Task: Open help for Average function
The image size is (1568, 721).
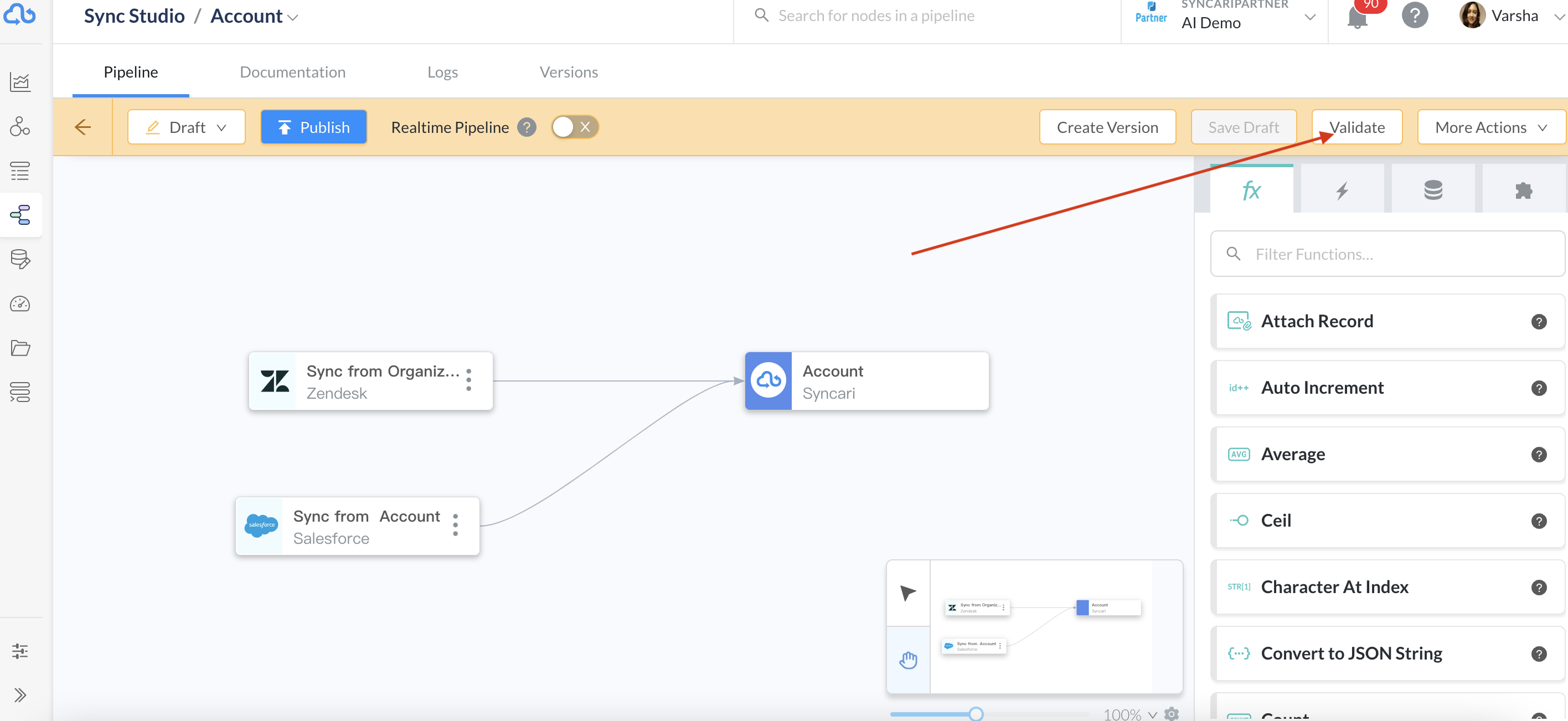Action: pos(1539,454)
